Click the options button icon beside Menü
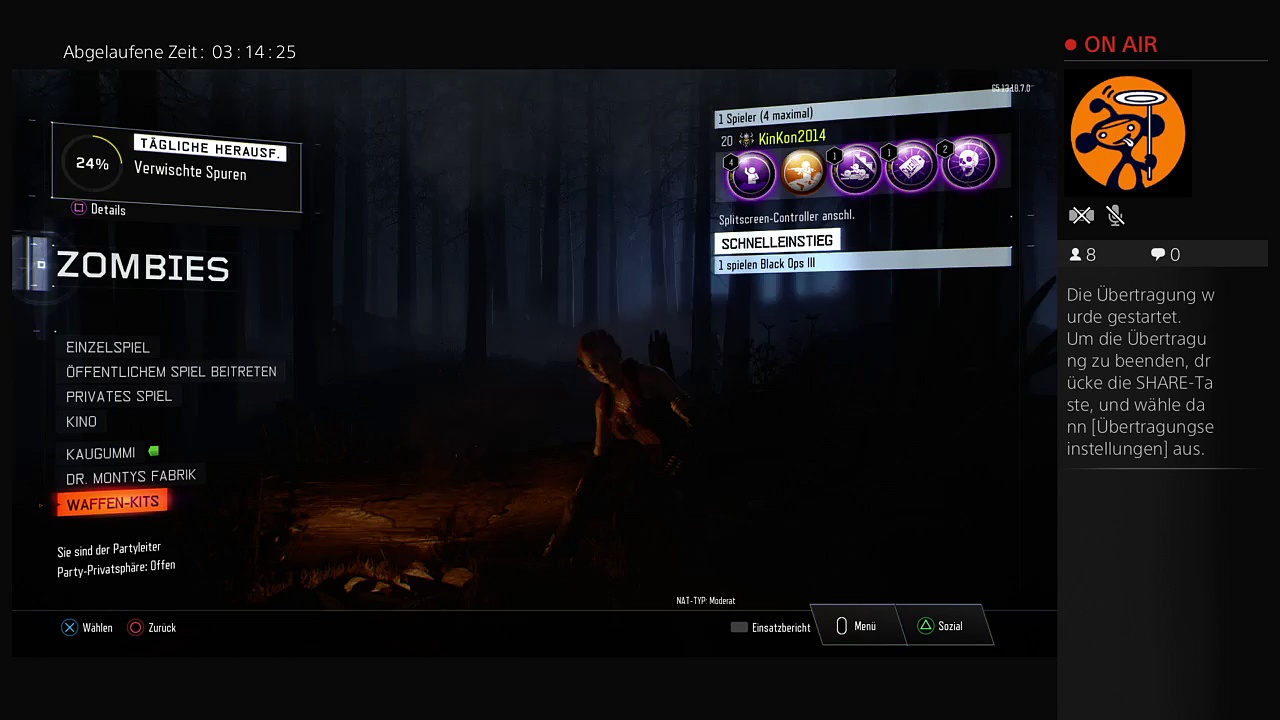The height and width of the screenshot is (720, 1280). click(x=841, y=626)
